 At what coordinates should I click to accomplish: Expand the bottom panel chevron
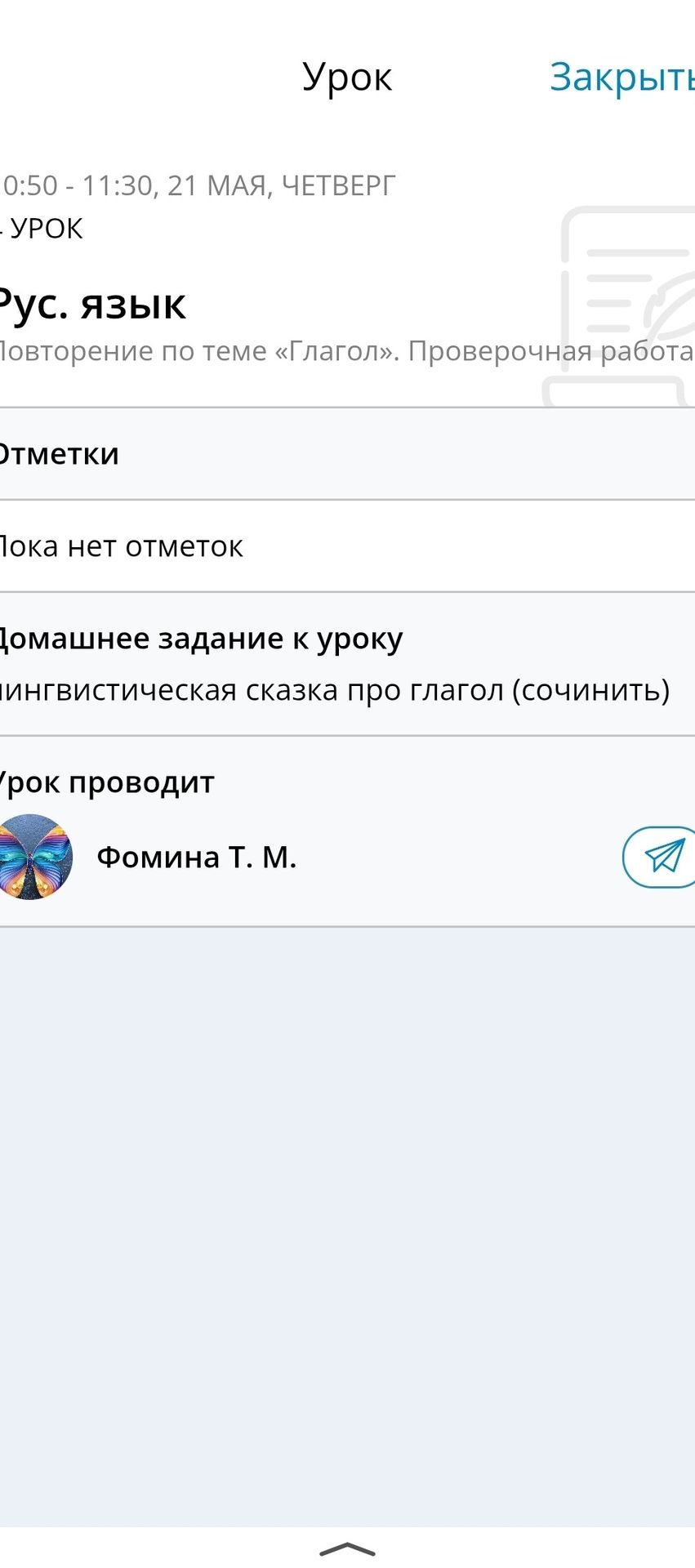[x=347, y=1549]
